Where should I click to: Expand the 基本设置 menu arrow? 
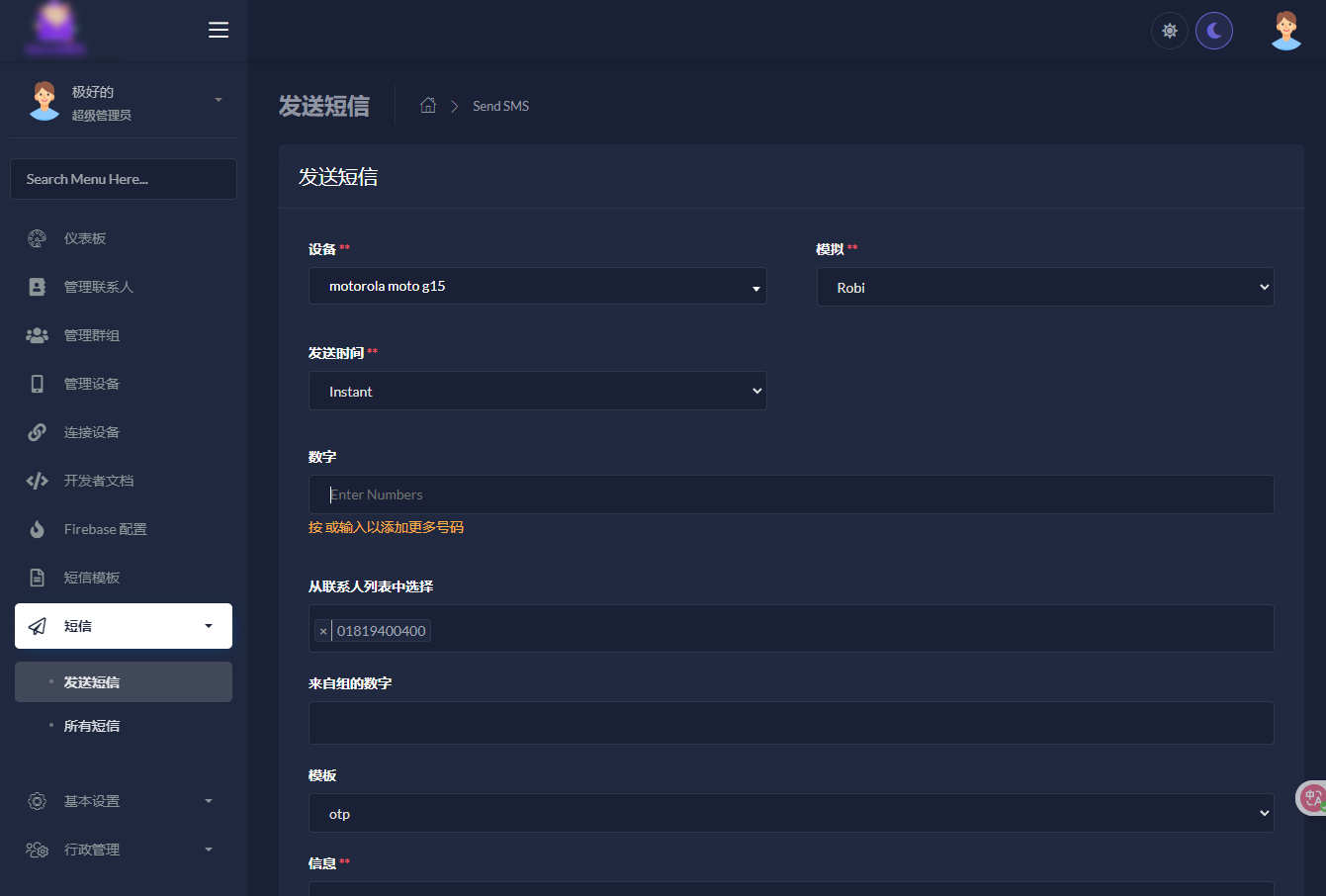point(208,801)
